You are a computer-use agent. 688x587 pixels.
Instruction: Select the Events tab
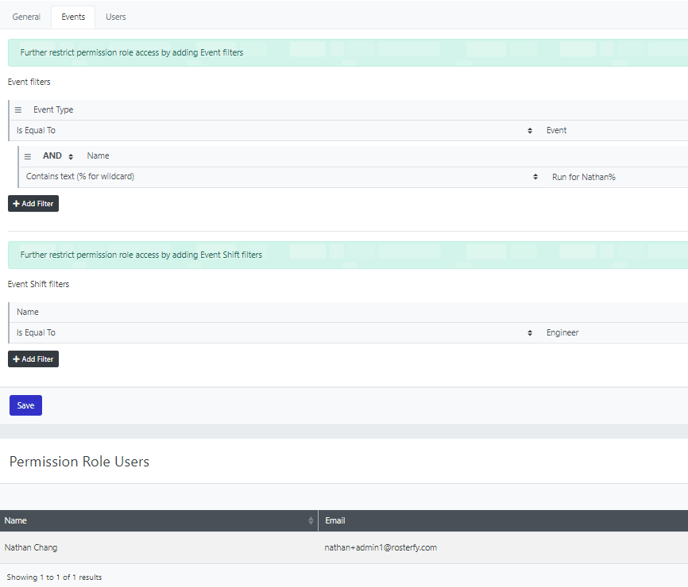[73, 17]
